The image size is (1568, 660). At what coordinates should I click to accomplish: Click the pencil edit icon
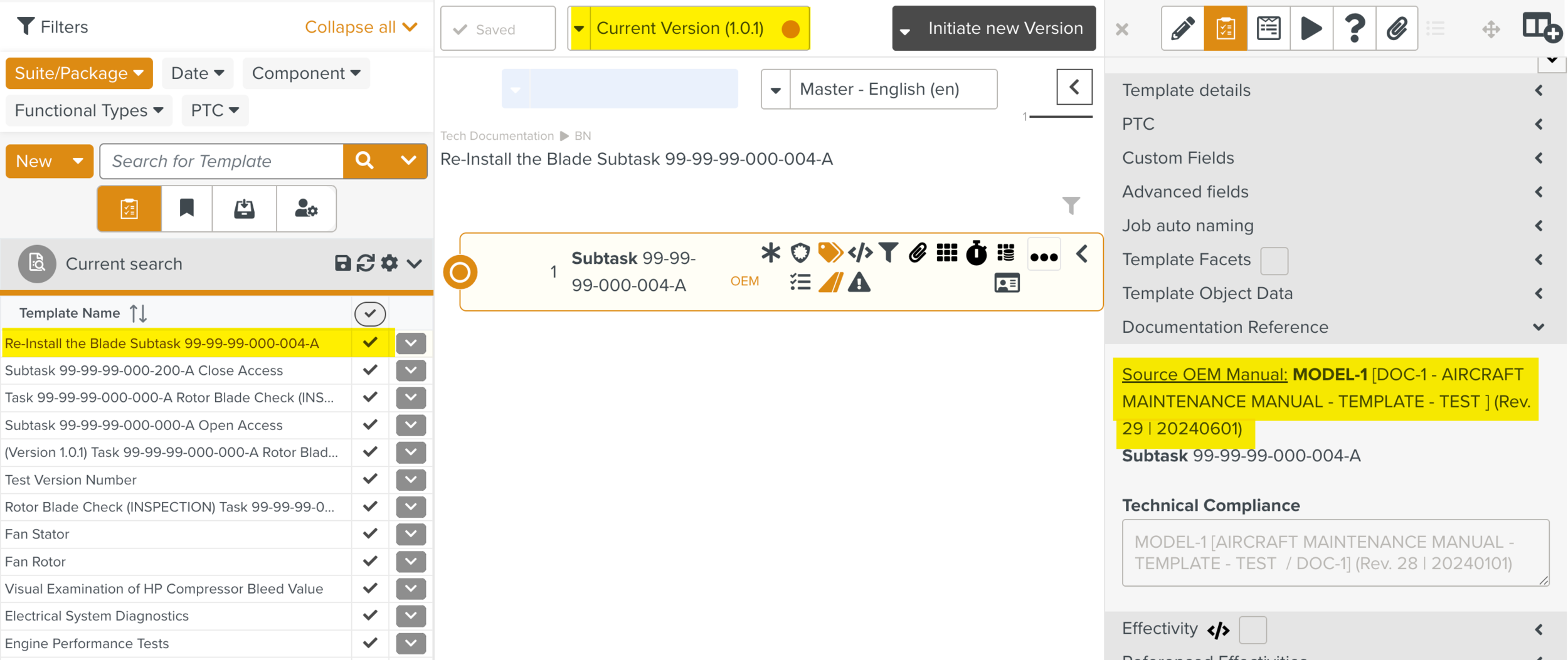(x=1182, y=28)
